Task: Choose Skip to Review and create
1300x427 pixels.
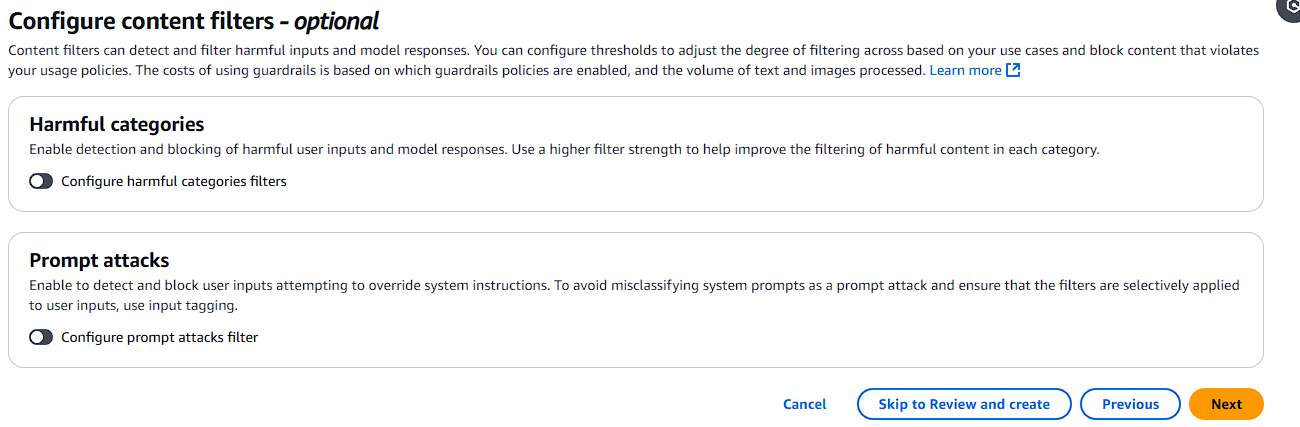Action: coord(964,404)
